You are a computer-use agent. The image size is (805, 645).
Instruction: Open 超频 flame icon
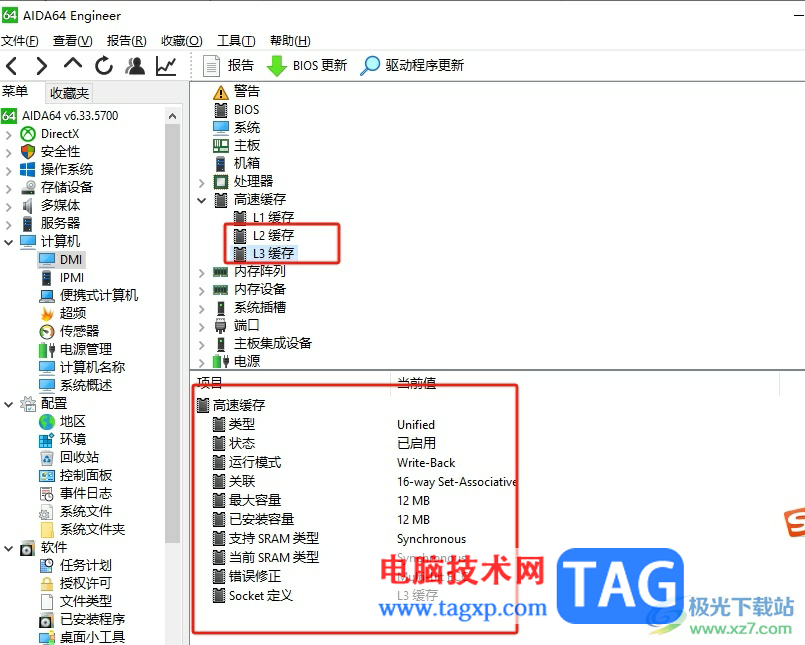[47, 313]
